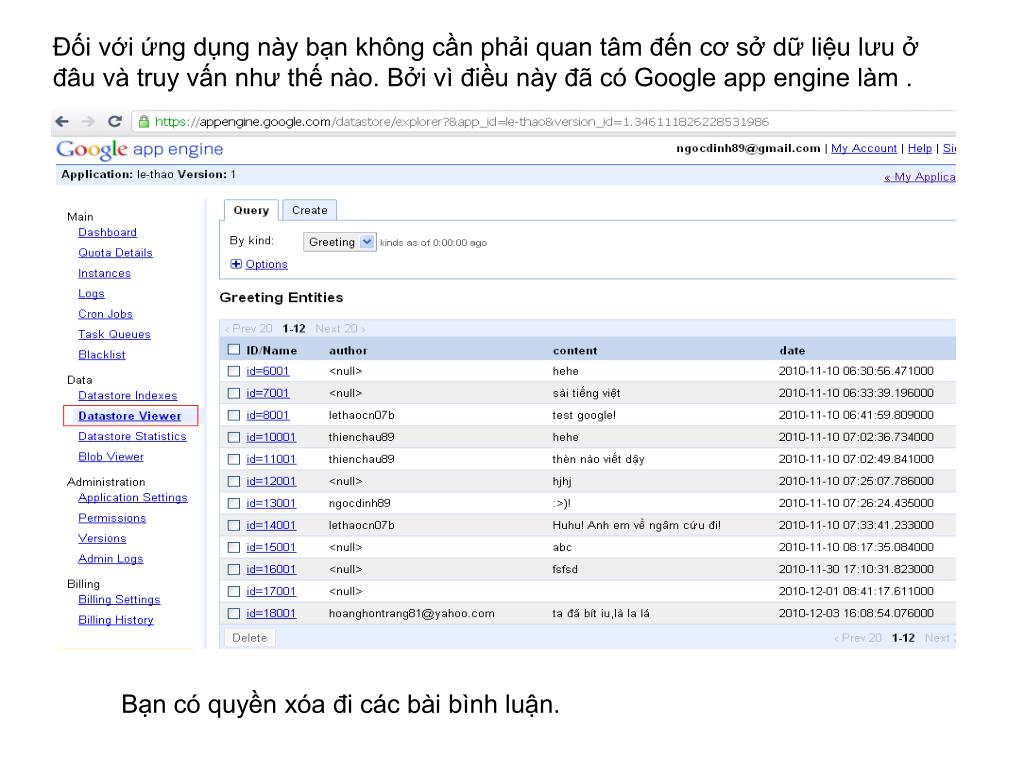Go to Instances page

pyautogui.click(x=104, y=273)
